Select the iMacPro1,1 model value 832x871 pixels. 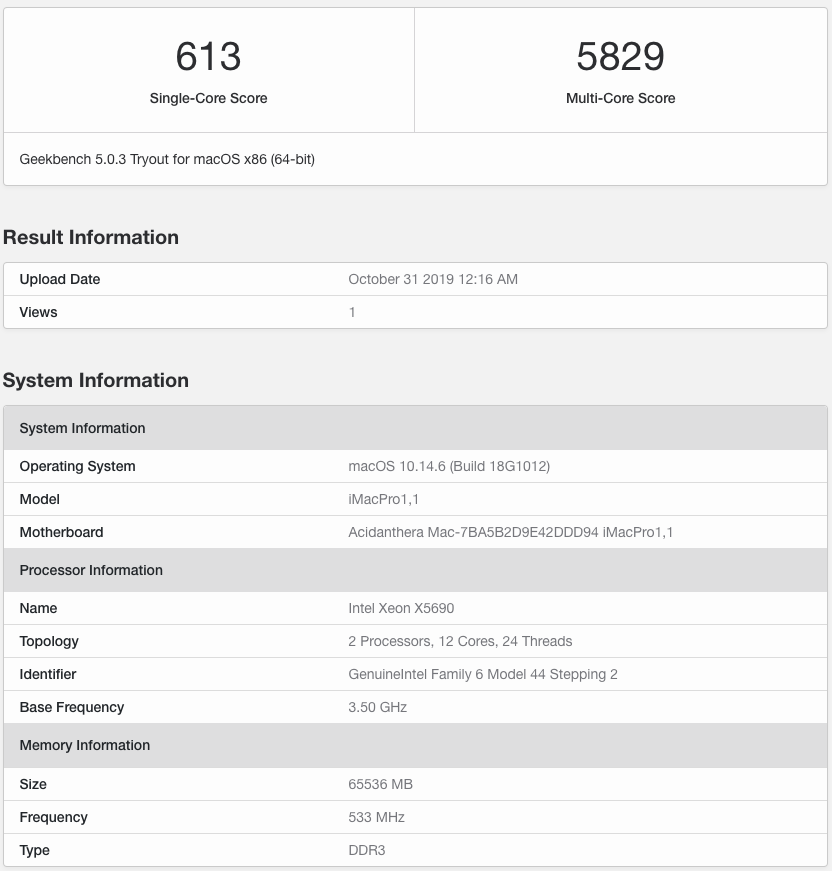point(384,499)
